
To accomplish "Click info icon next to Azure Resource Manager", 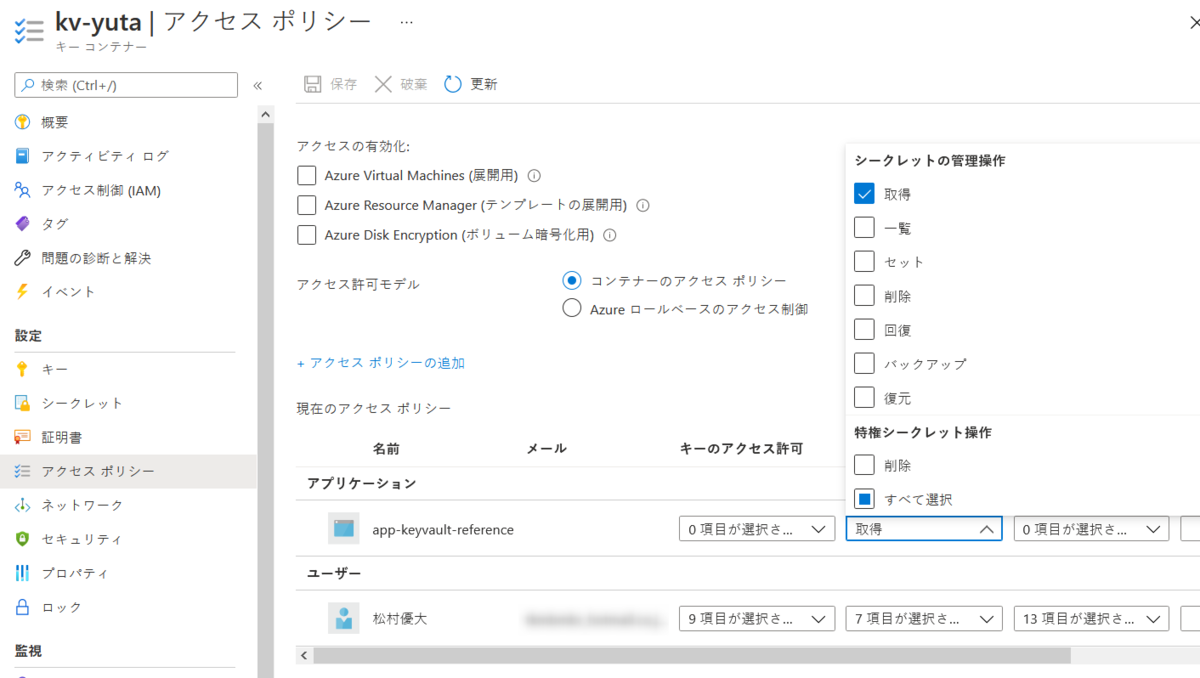I will click(x=643, y=206).
